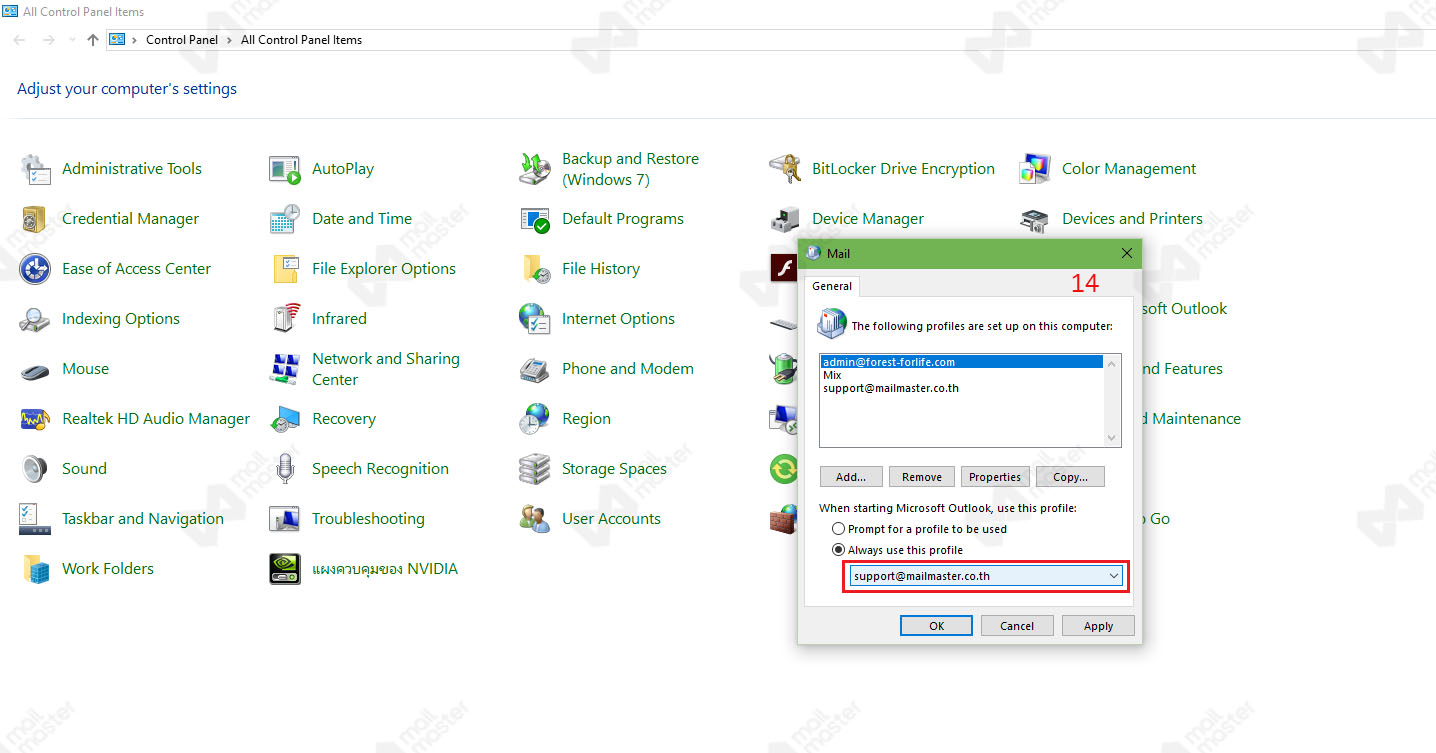
Task: Click Control Panel breadcrumb in address bar
Action: [184, 40]
